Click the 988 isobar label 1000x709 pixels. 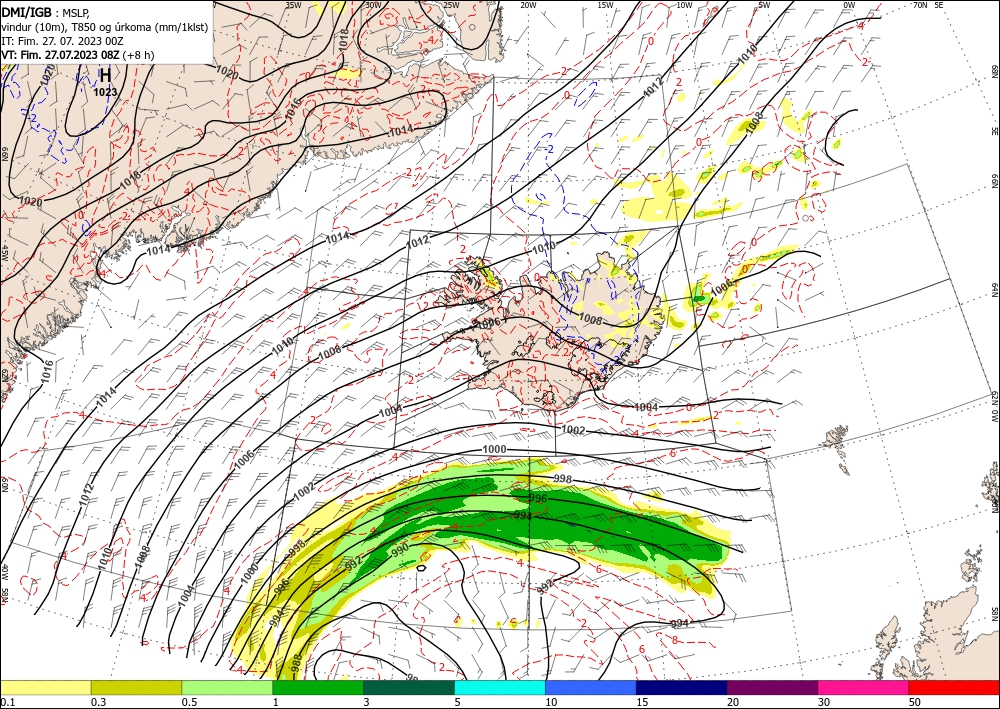[295, 663]
